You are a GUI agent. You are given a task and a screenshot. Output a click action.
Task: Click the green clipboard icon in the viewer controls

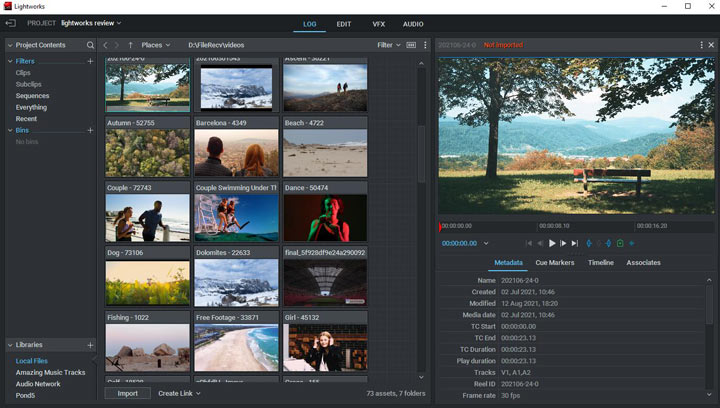tap(620, 243)
